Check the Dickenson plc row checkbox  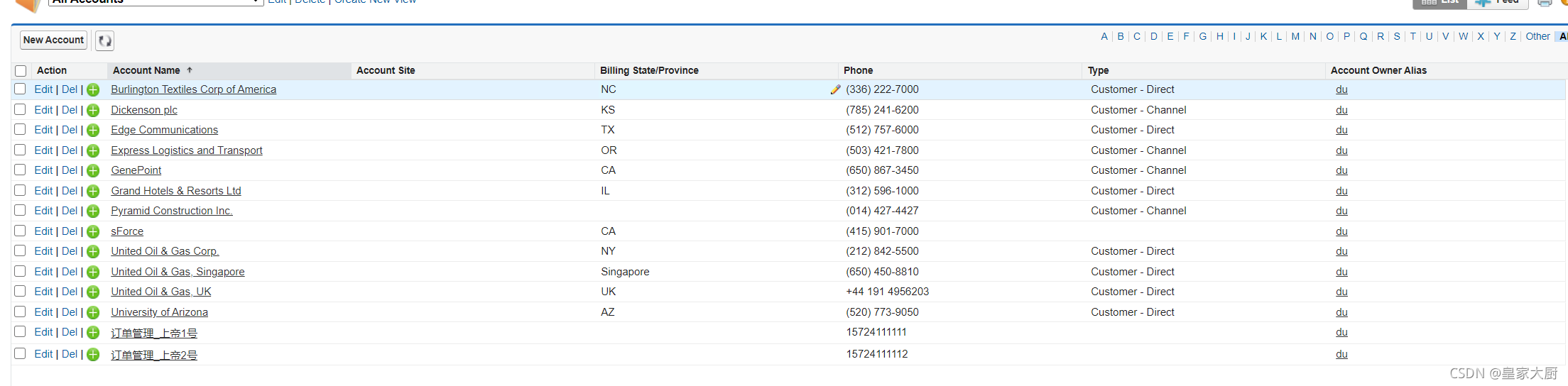point(20,109)
